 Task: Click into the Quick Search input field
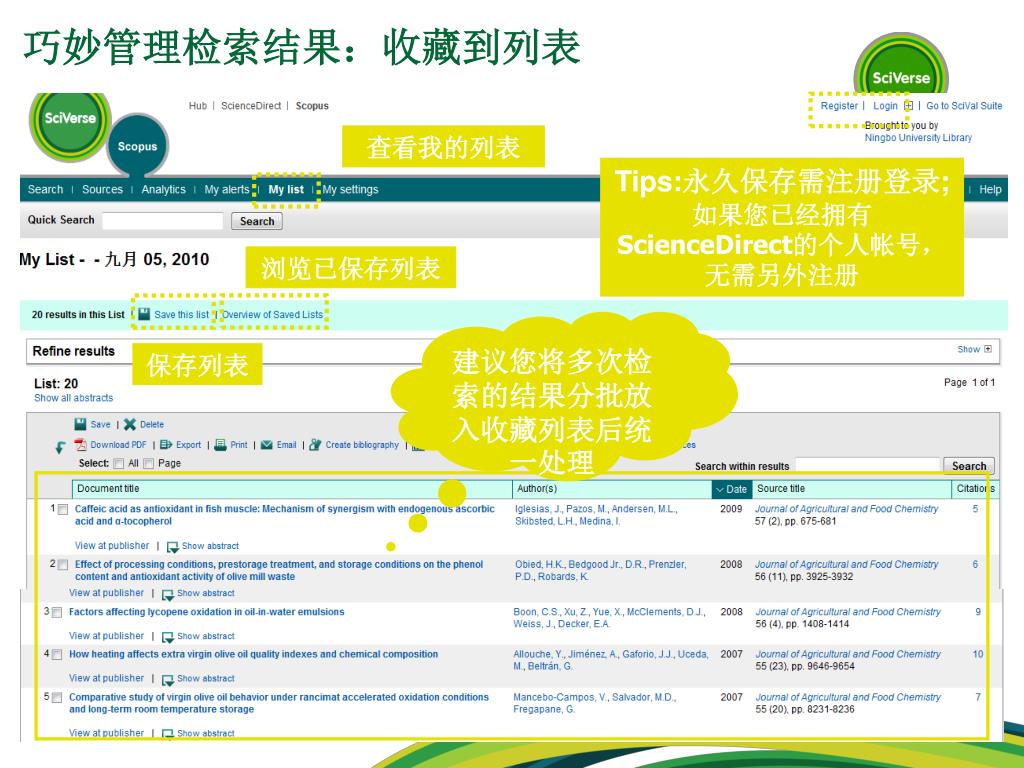coord(163,221)
